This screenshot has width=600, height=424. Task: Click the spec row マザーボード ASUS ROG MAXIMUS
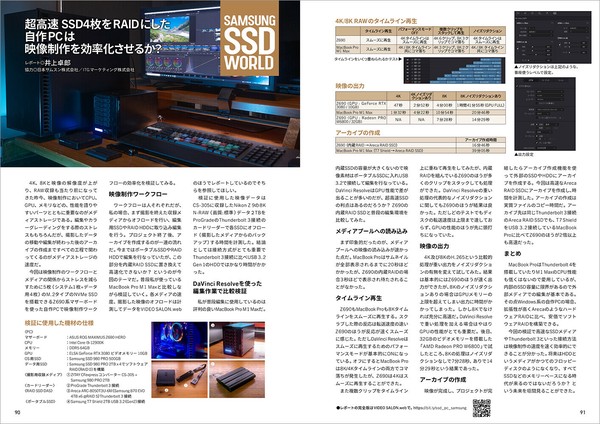(75, 338)
